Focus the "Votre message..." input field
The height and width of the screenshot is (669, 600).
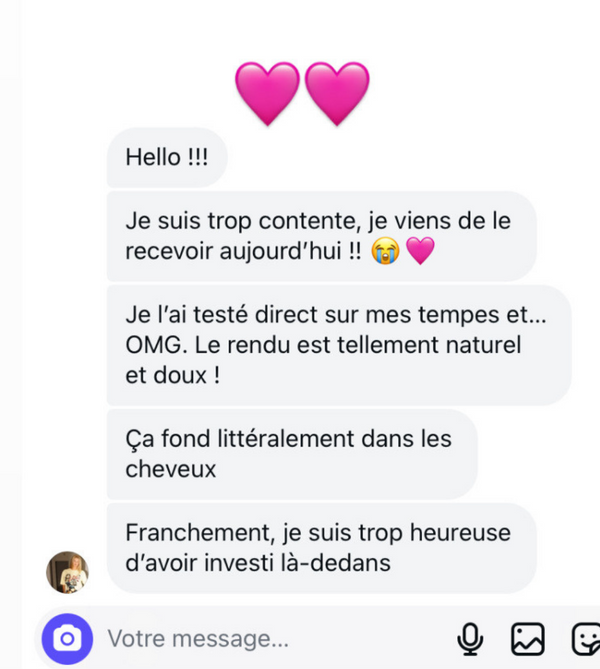tap(270, 638)
